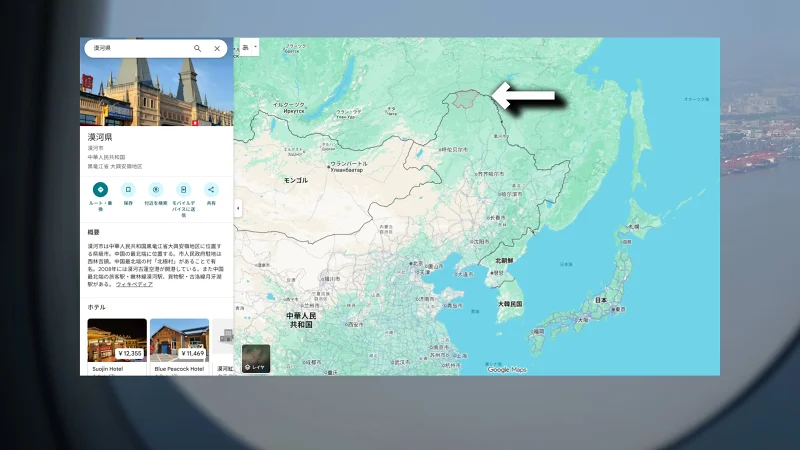Open route directions for 漠河県

tap(100, 189)
